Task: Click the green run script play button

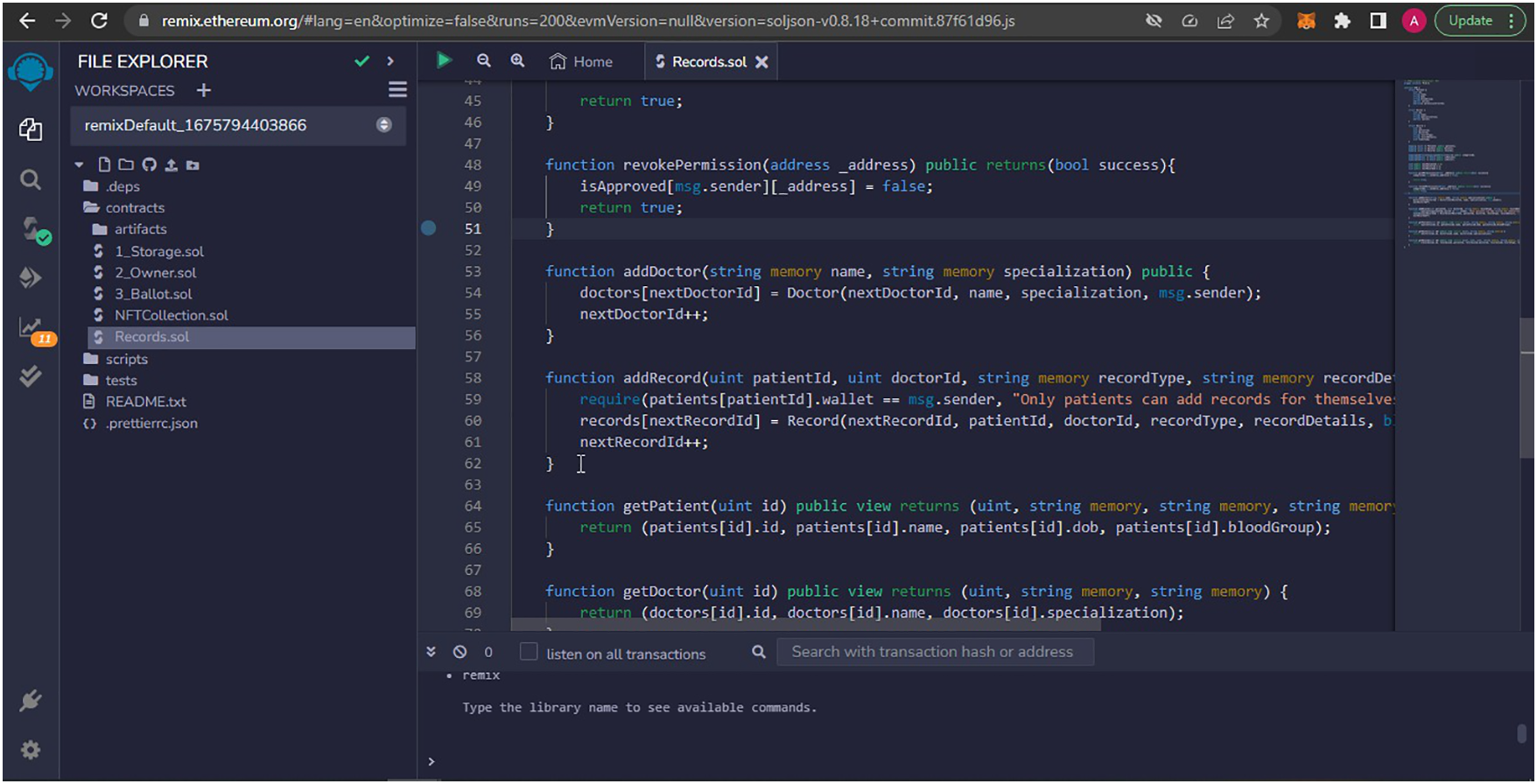Action: click(x=444, y=60)
